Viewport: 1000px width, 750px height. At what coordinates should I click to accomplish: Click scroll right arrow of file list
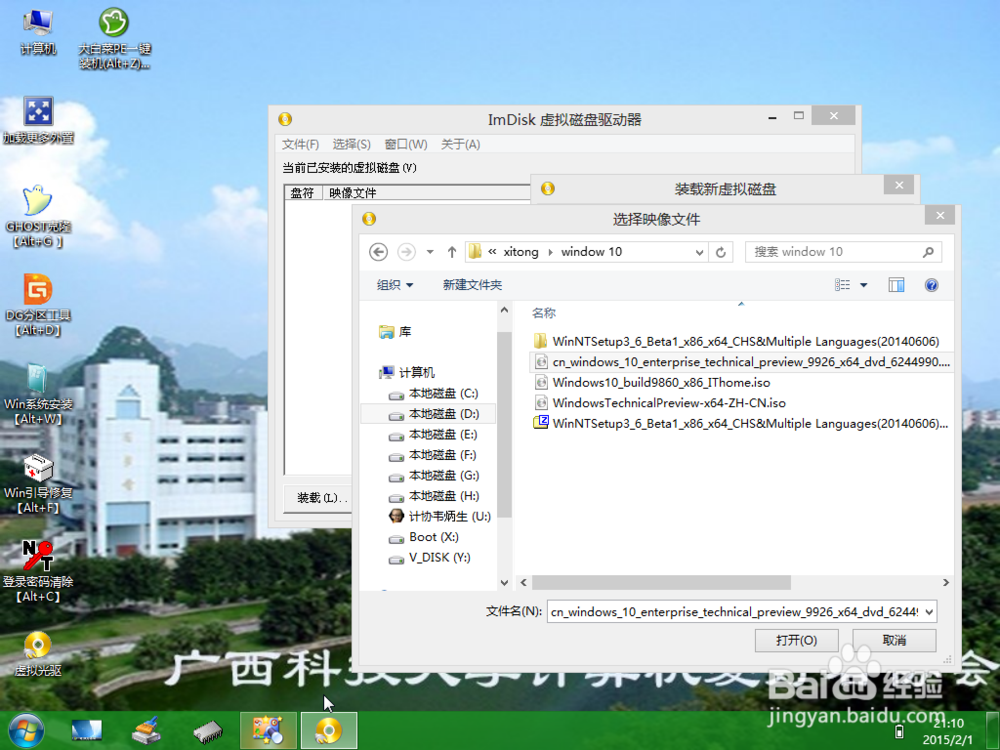[x=946, y=583]
